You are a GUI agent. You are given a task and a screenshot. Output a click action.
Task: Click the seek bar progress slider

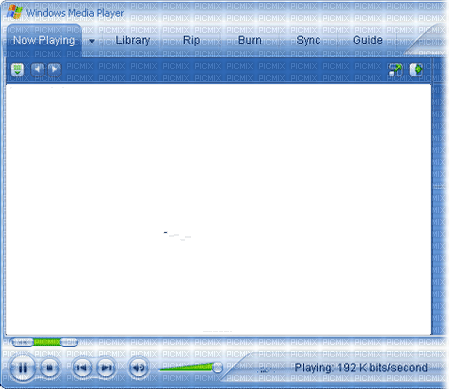click(x=44, y=342)
